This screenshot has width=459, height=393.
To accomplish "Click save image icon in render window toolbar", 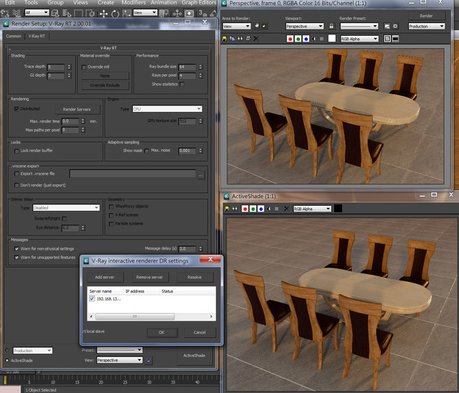I will point(224,39).
